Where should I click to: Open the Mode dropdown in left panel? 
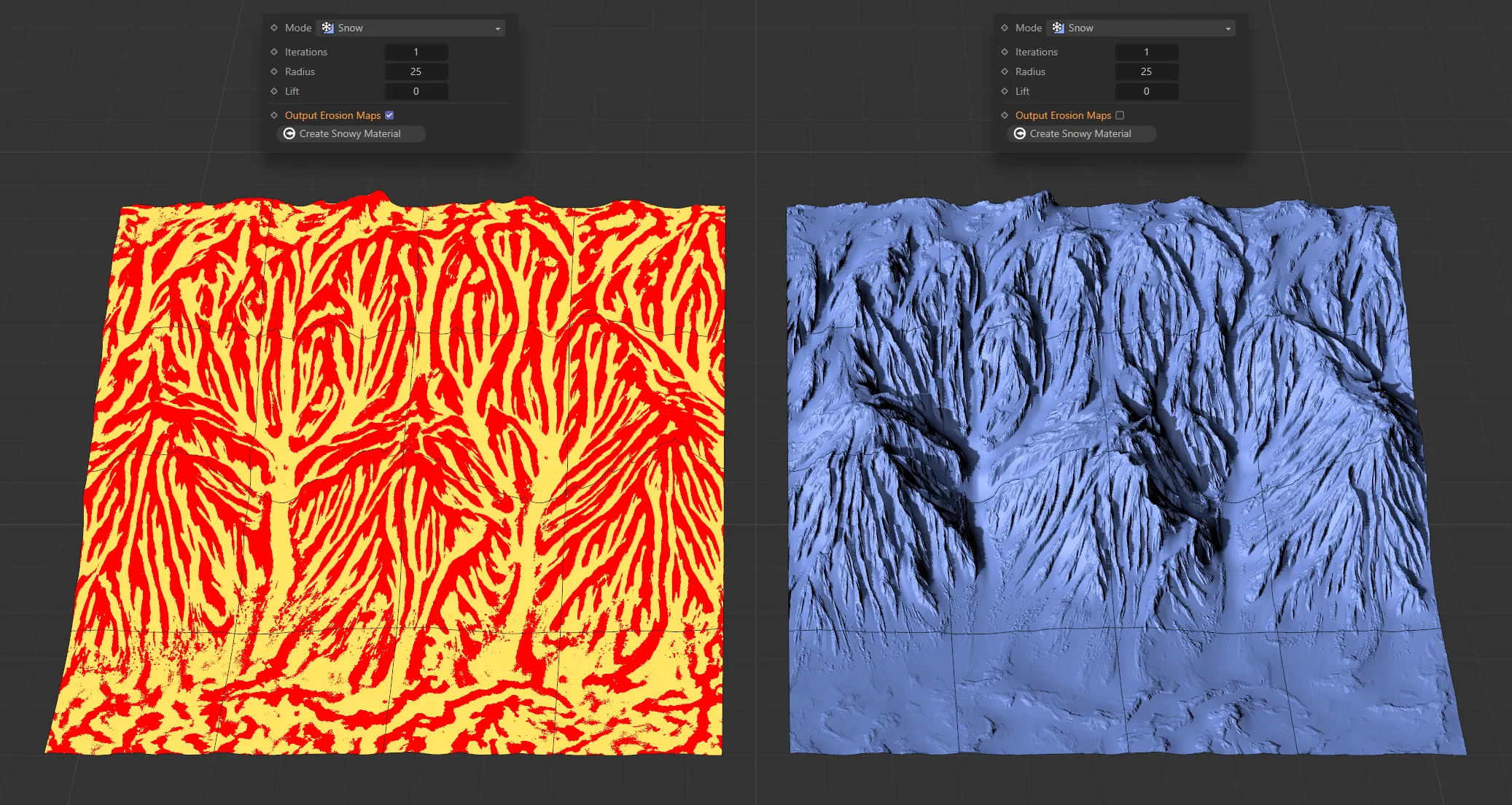412,28
